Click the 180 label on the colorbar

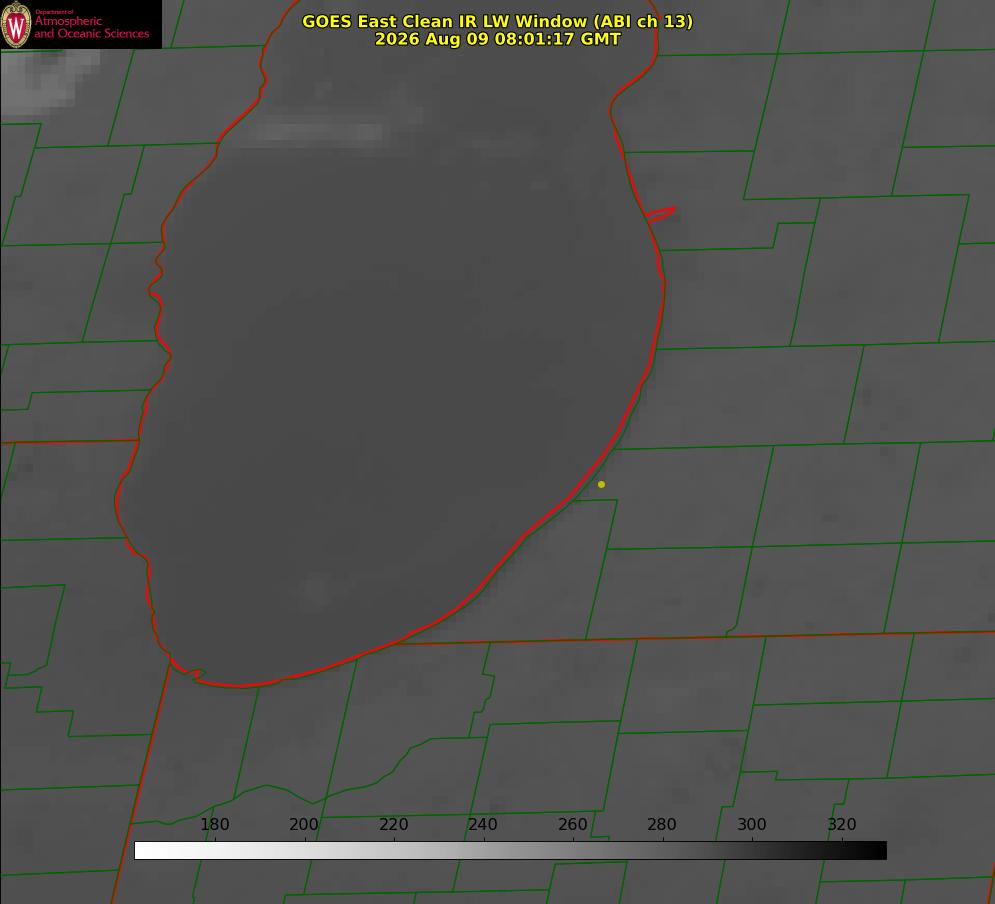click(x=214, y=824)
